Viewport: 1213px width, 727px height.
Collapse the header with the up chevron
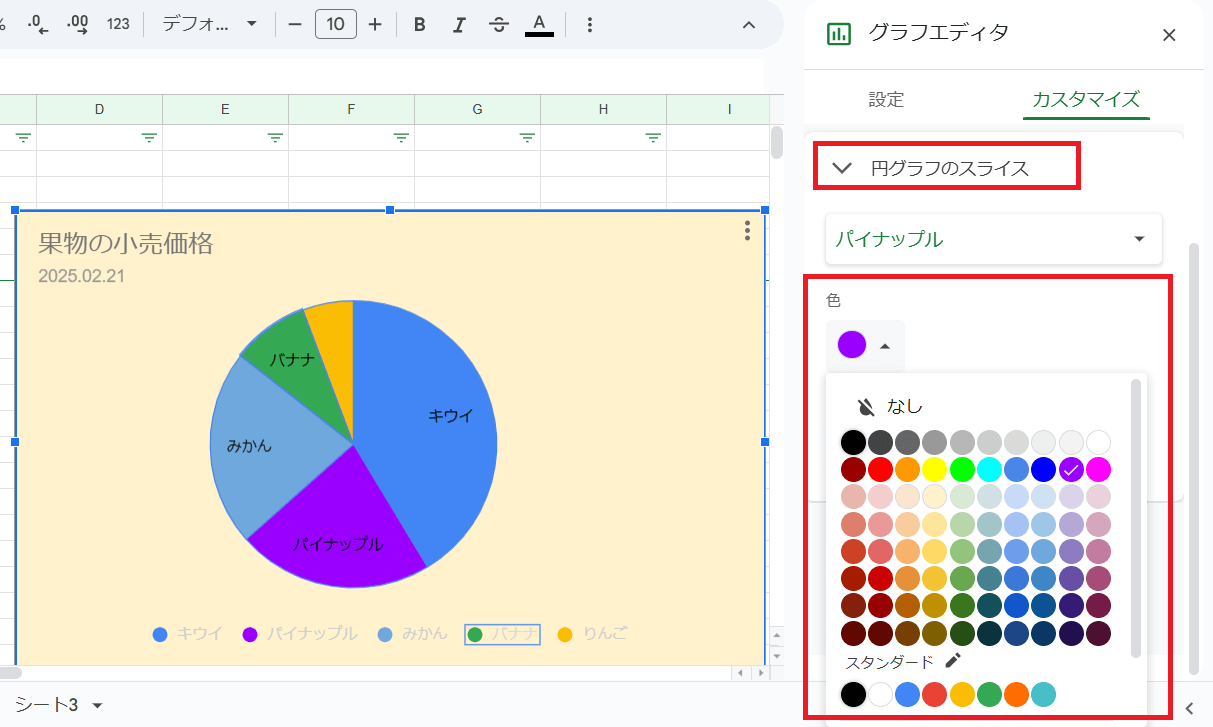pyautogui.click(x=748, y=24)
